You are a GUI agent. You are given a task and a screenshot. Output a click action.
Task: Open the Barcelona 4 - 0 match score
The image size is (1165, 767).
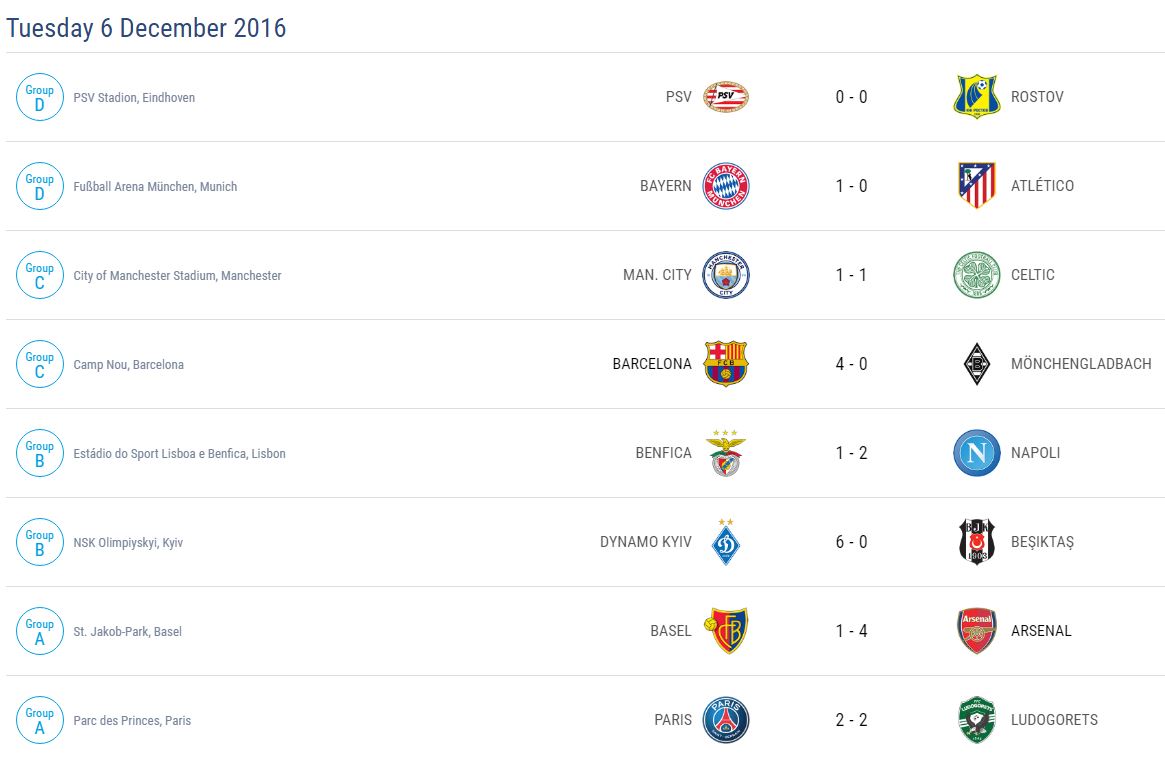click(x=851, y=364)
